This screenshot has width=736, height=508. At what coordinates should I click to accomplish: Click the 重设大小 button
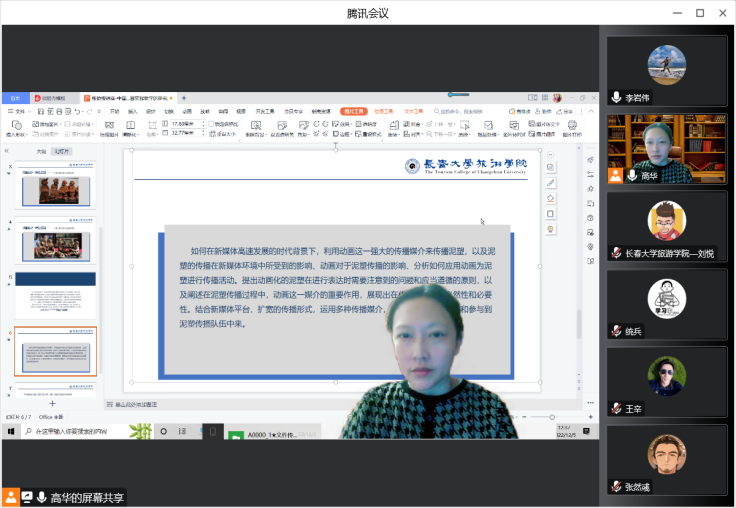tap(223, 134)
